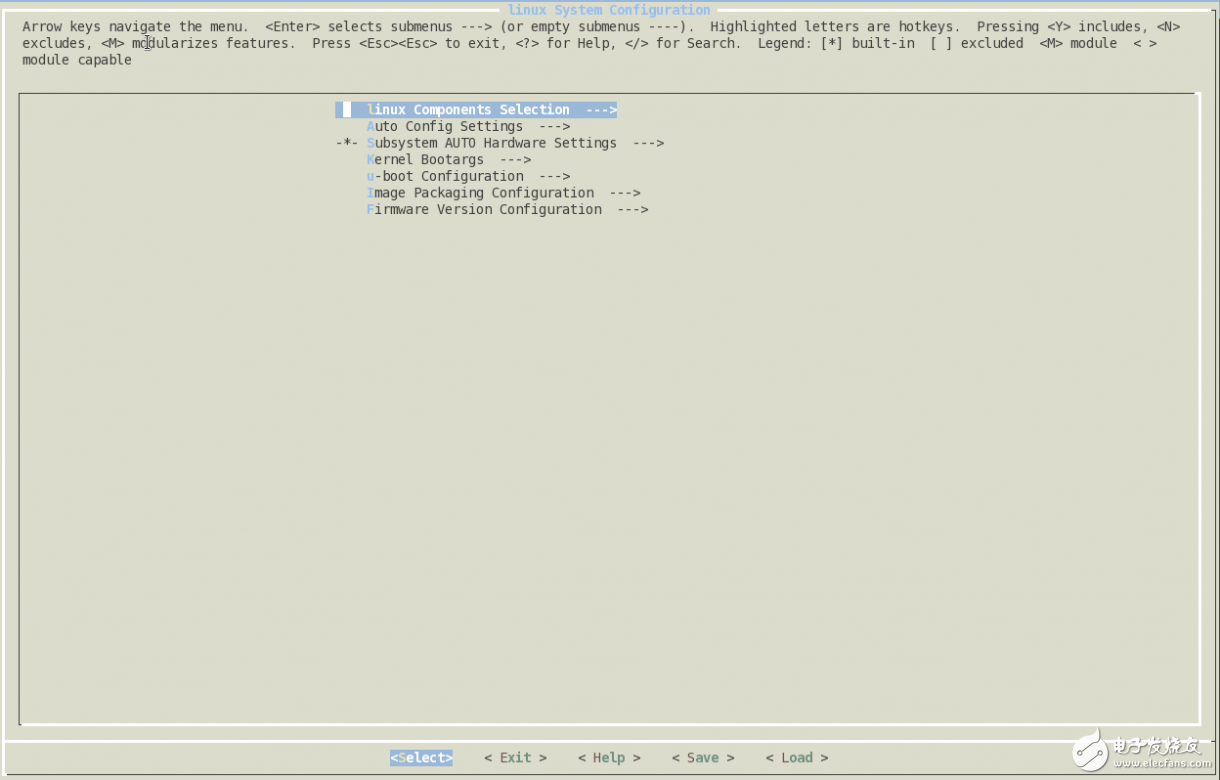Click the hotkey letter 'l' in linux Components Selection
1220x780 pixels.
point(371,109)
